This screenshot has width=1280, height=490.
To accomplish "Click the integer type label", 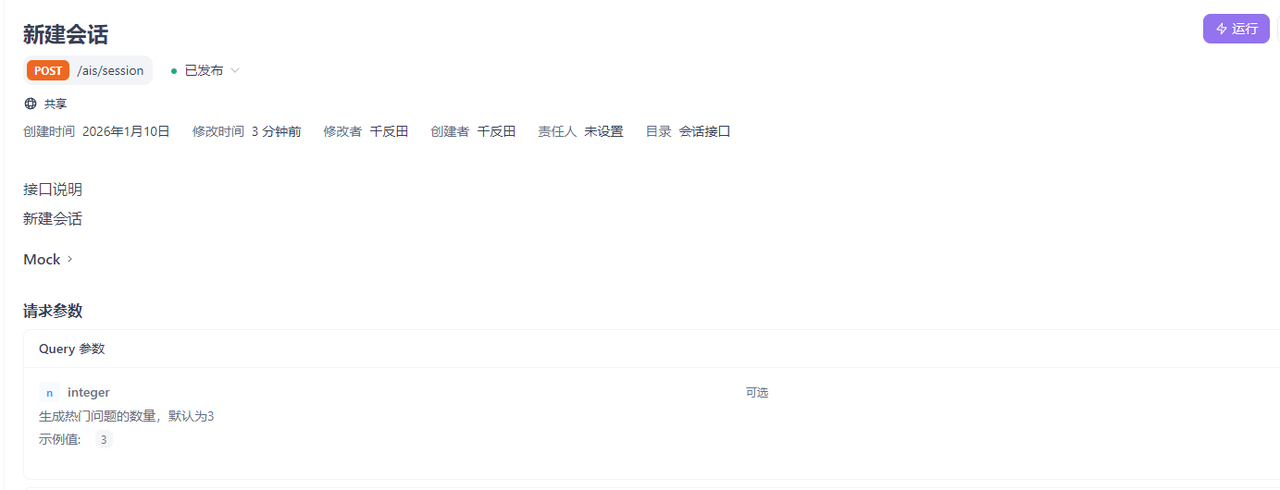I will click(89, 393).
